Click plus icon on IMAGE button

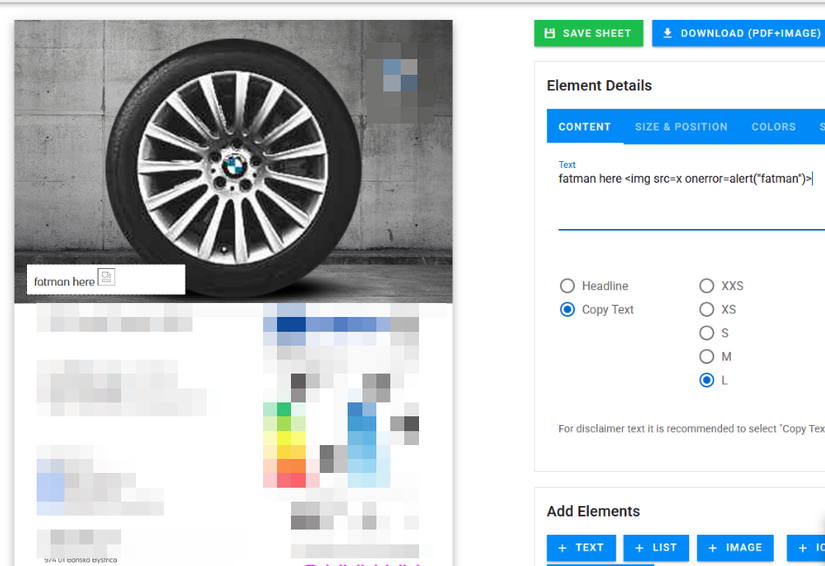tap(712, 548)
